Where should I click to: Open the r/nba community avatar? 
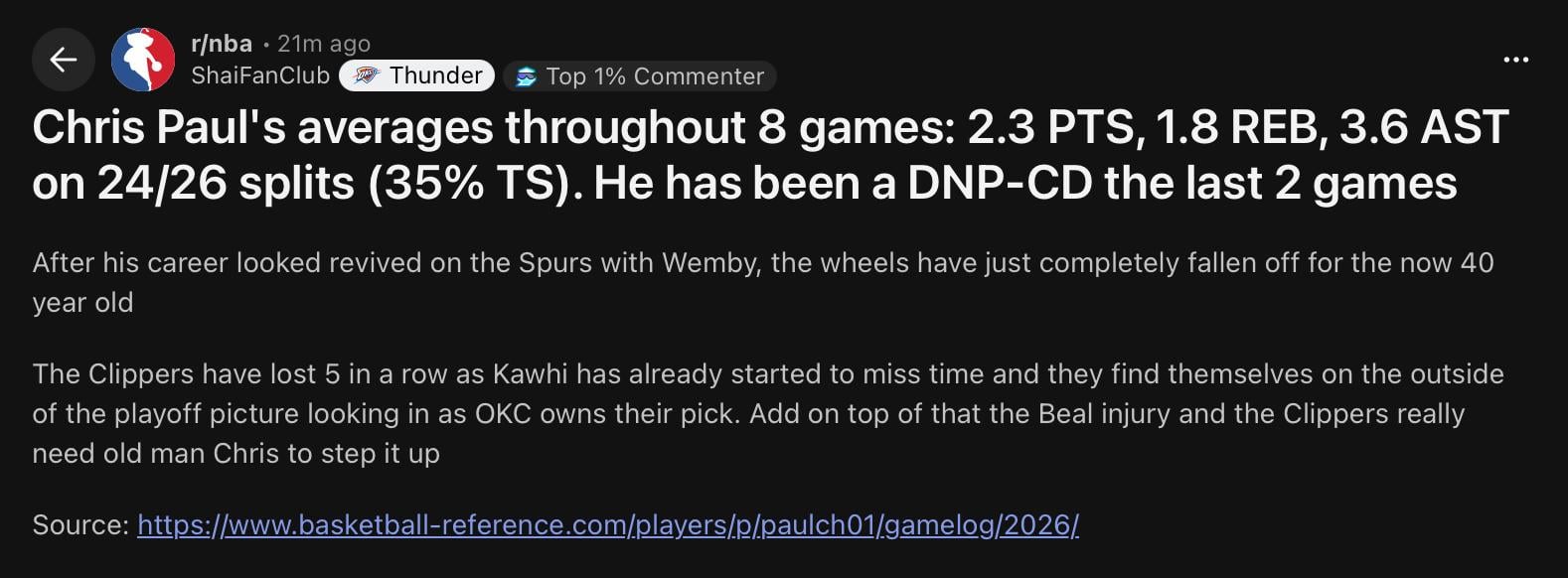point(143,60)
